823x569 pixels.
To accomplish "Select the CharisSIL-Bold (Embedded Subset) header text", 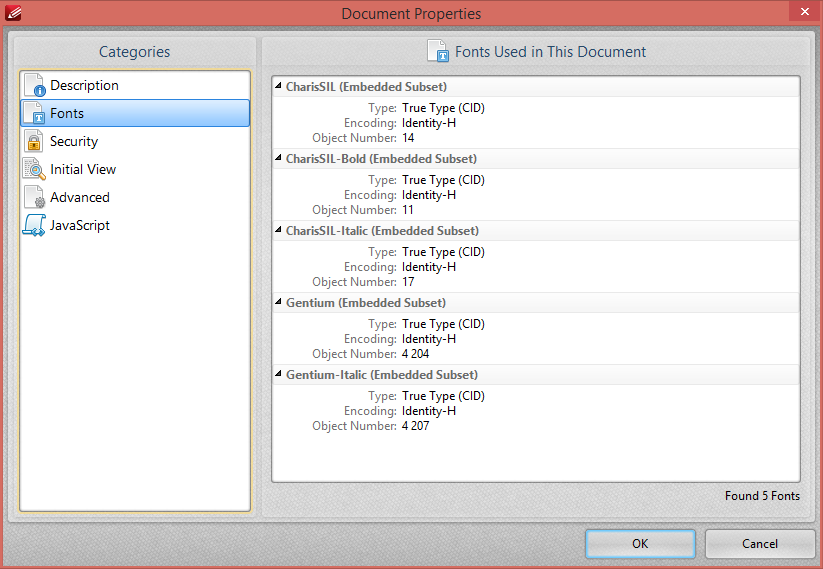I will point(382,159).
